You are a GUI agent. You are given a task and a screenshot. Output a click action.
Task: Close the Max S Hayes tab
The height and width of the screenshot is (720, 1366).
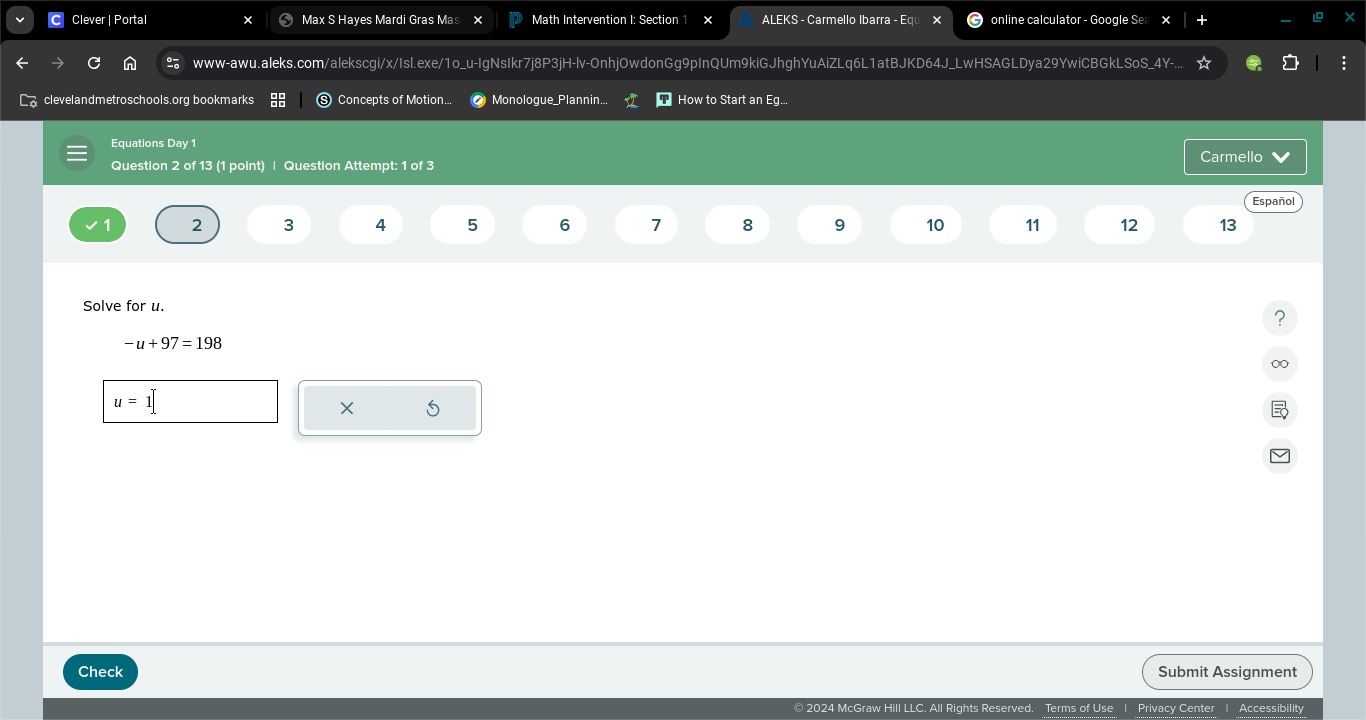[478, 20]
